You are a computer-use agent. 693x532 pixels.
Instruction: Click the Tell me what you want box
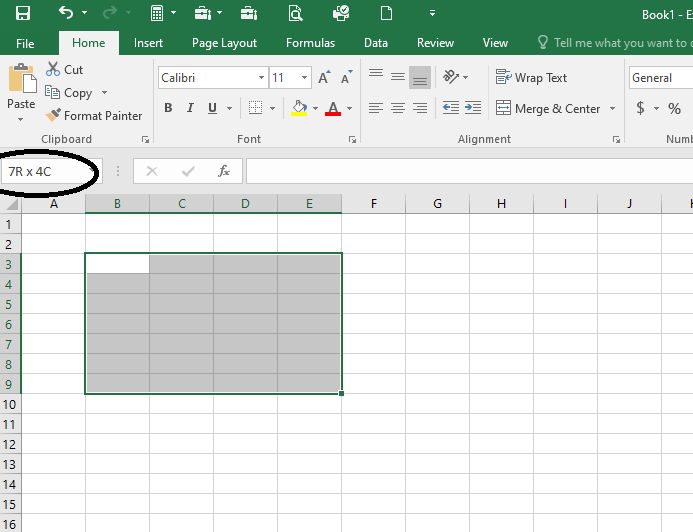[x=614, y=43]
